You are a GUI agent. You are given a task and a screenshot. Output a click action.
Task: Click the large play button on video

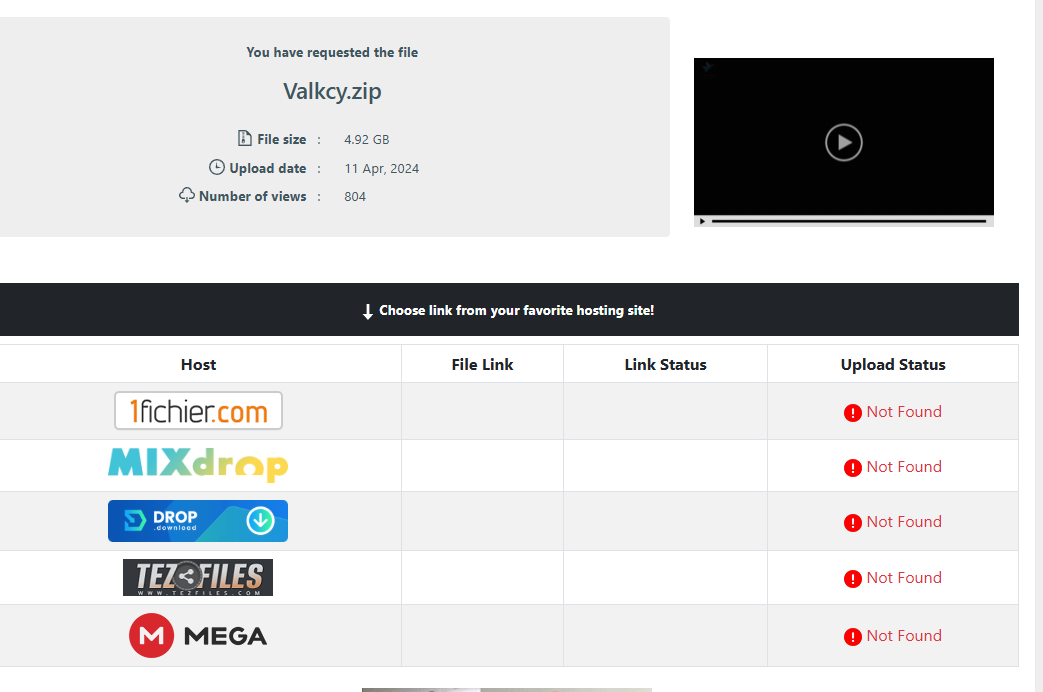(x=843, y=142)
